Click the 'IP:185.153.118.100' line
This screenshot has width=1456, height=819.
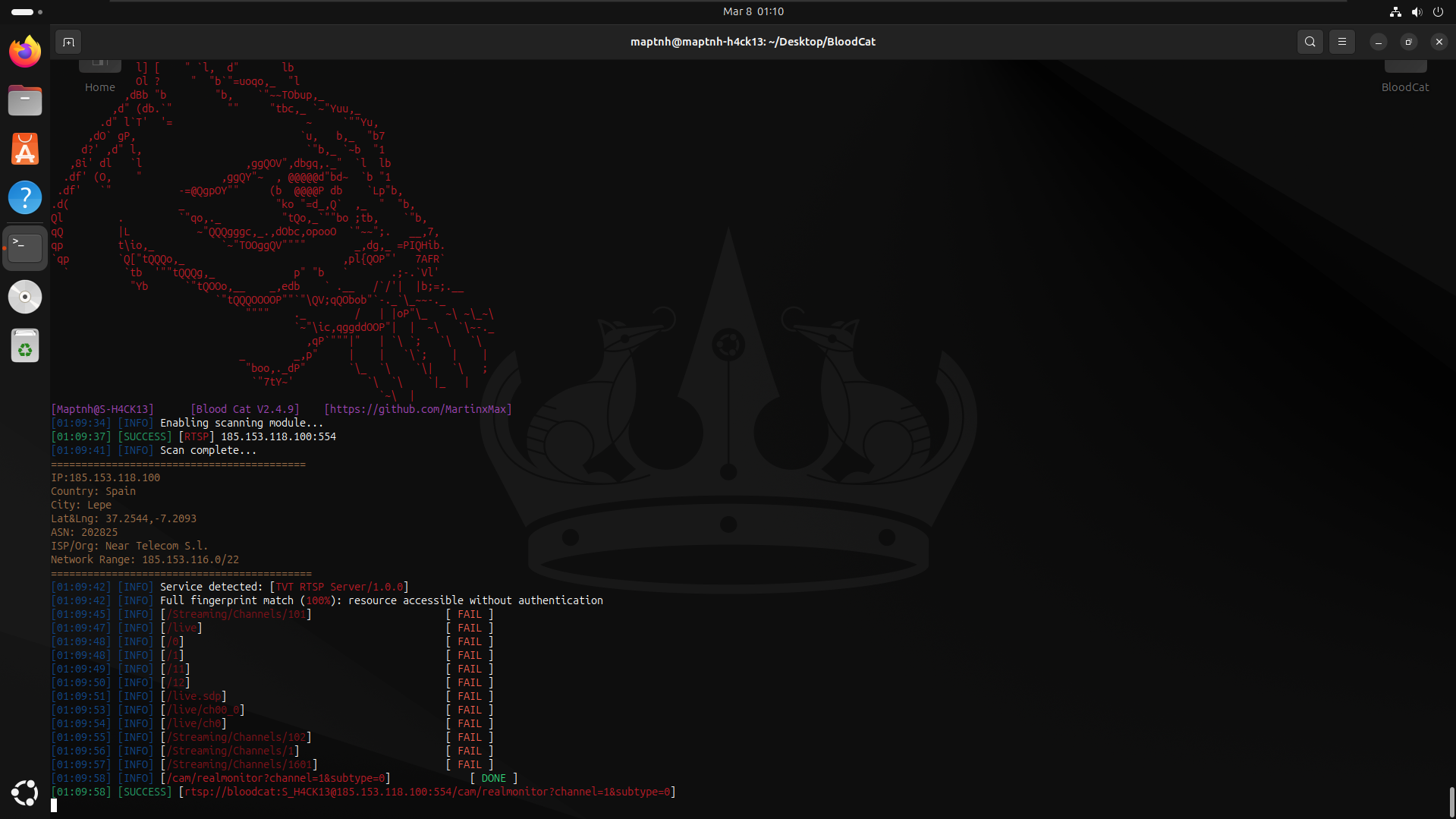(105, 477)
